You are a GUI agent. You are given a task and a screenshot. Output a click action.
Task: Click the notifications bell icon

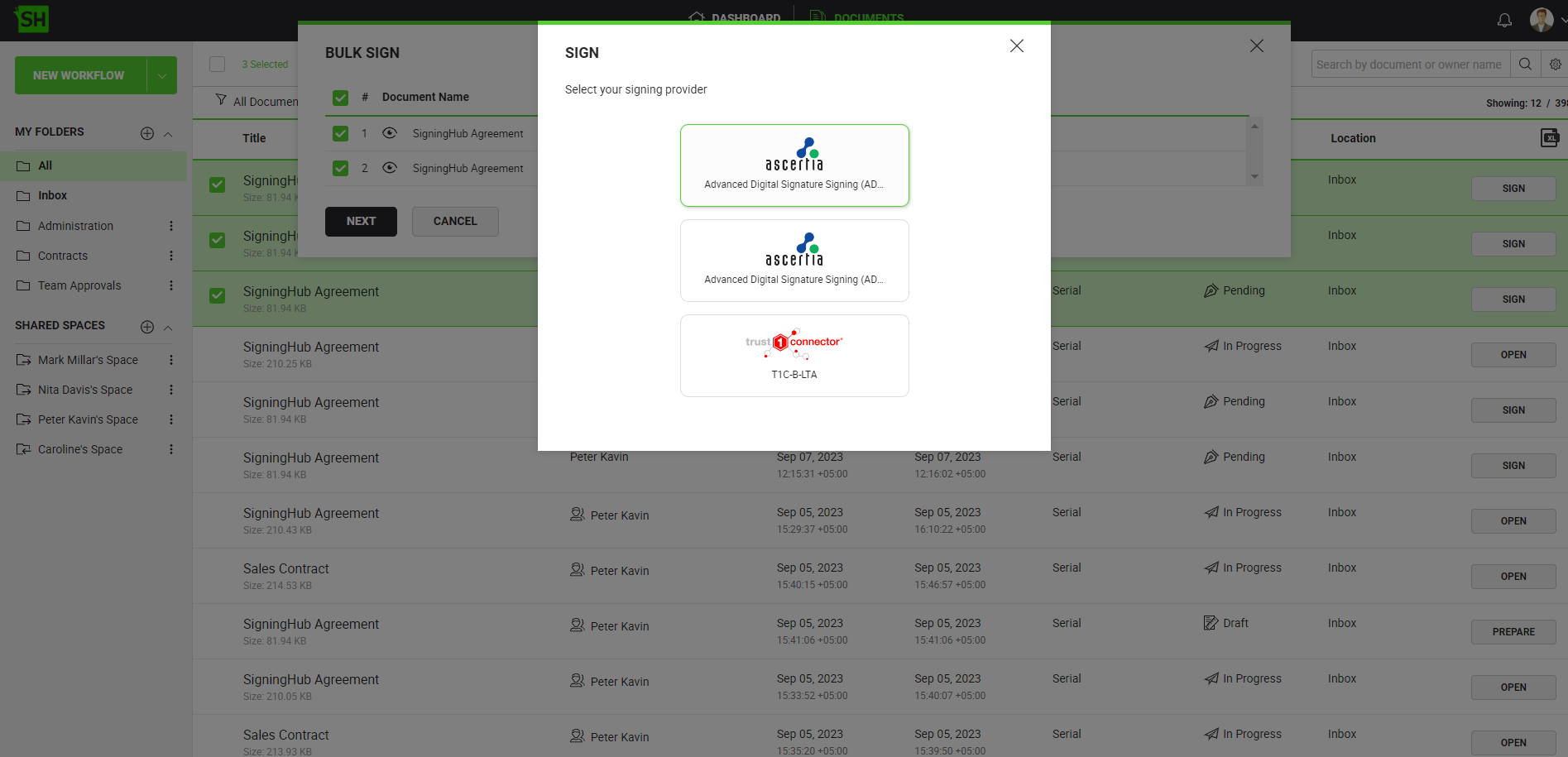(x=1504, y=20)
